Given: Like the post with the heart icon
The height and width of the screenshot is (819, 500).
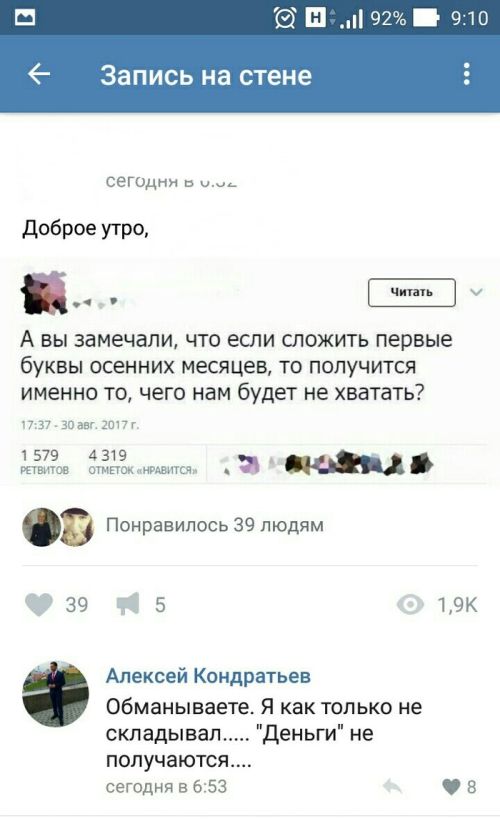Looking at the screenshot, I should click(x=39, y=605).
